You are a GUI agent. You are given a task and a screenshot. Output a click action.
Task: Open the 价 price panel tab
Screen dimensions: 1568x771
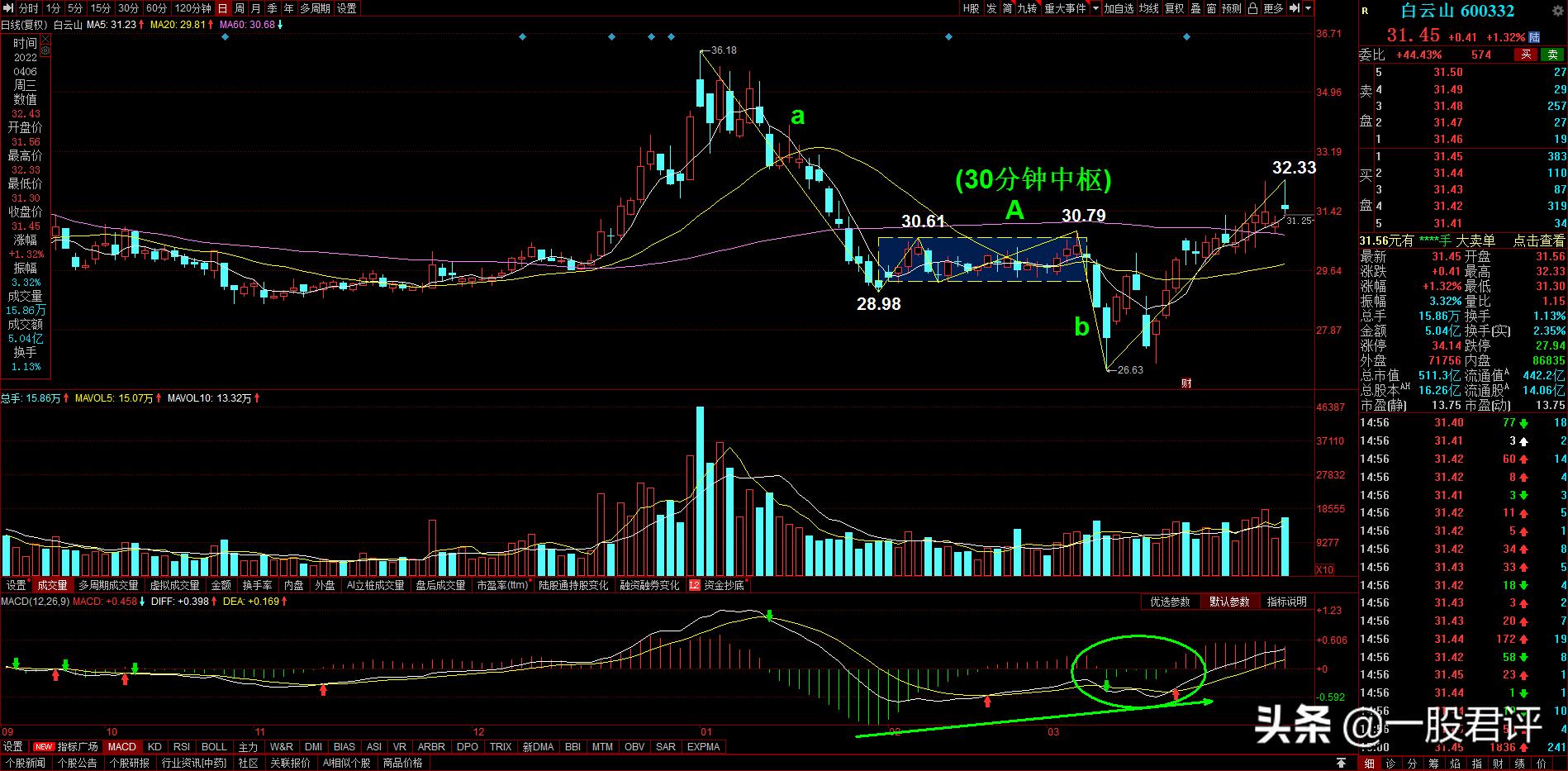(x=1542, y=763)
